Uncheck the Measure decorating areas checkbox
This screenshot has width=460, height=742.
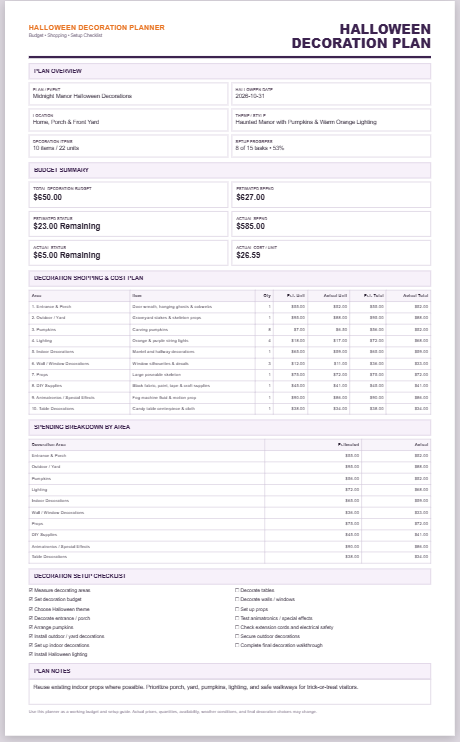[31, 590]
